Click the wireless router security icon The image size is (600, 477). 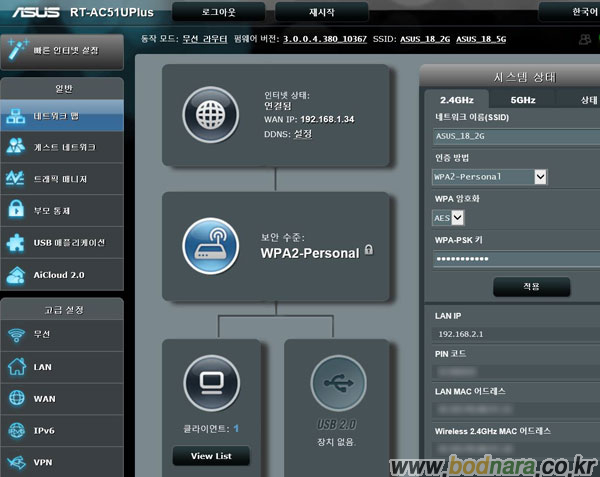(x=211, y=246)
